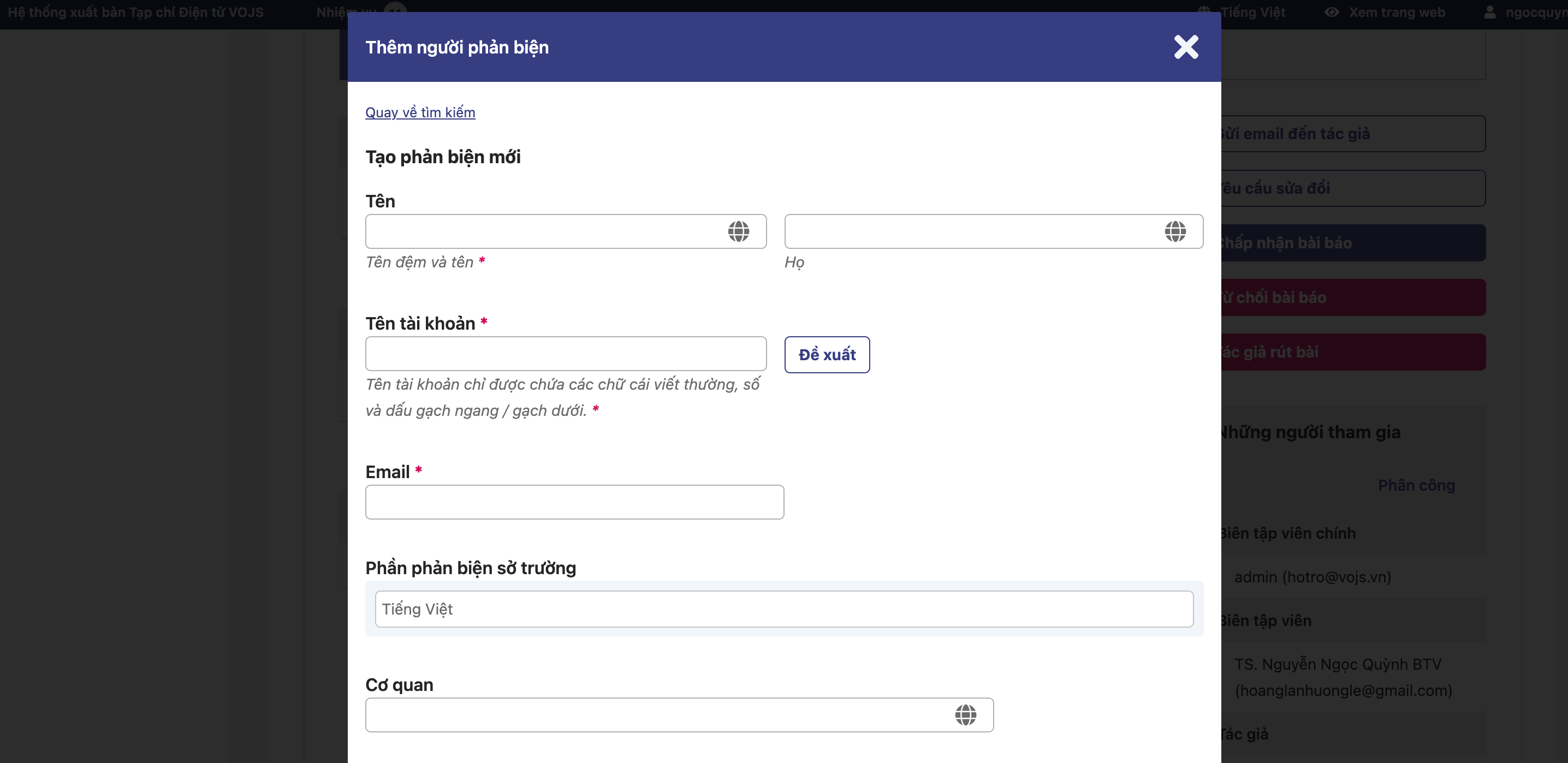Click globe icon in Họ field

pyautogui.click(x=1175, y=231)
